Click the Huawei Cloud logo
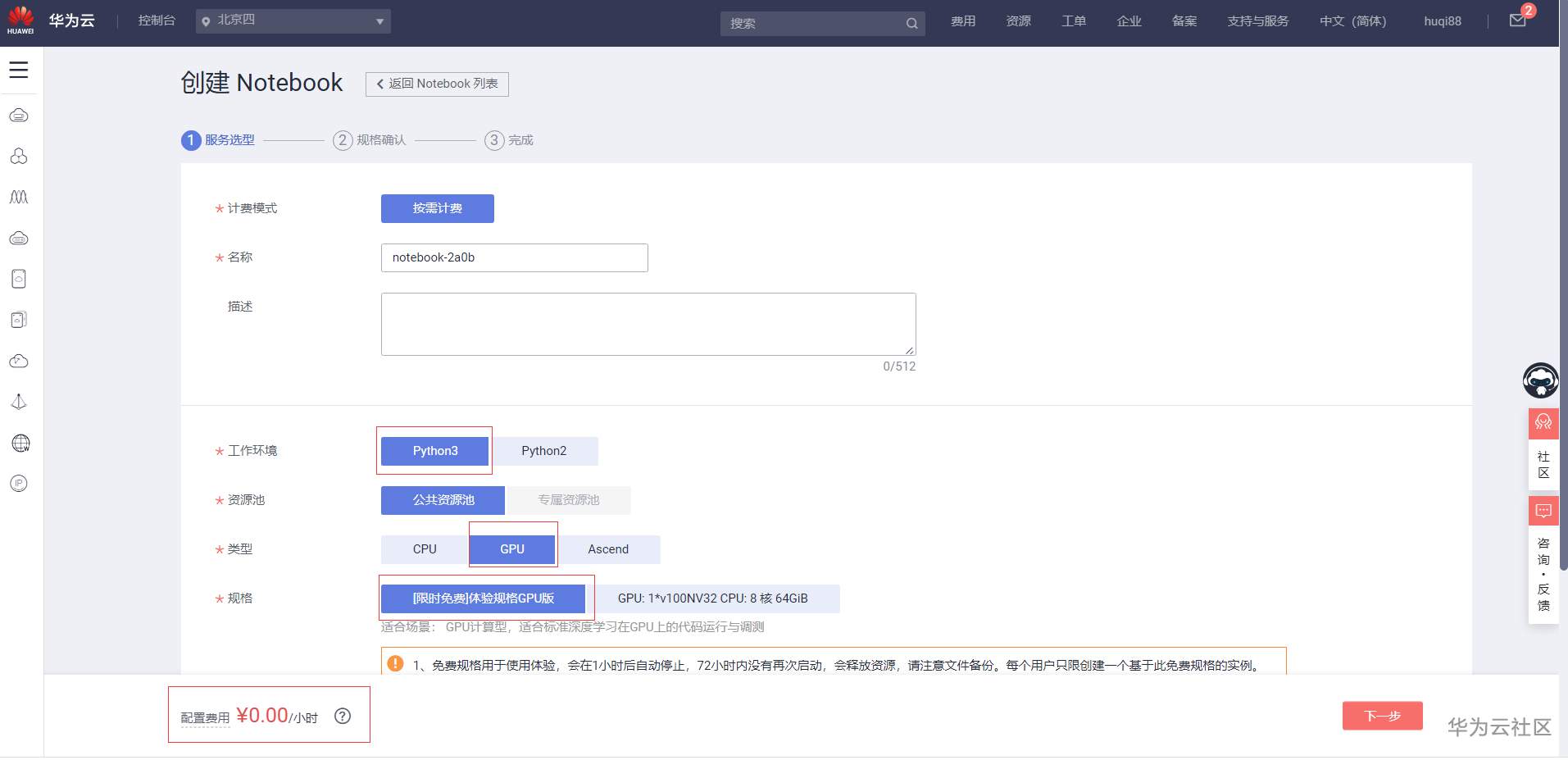This screenshot has height=760, width=1568. point(51,20)
